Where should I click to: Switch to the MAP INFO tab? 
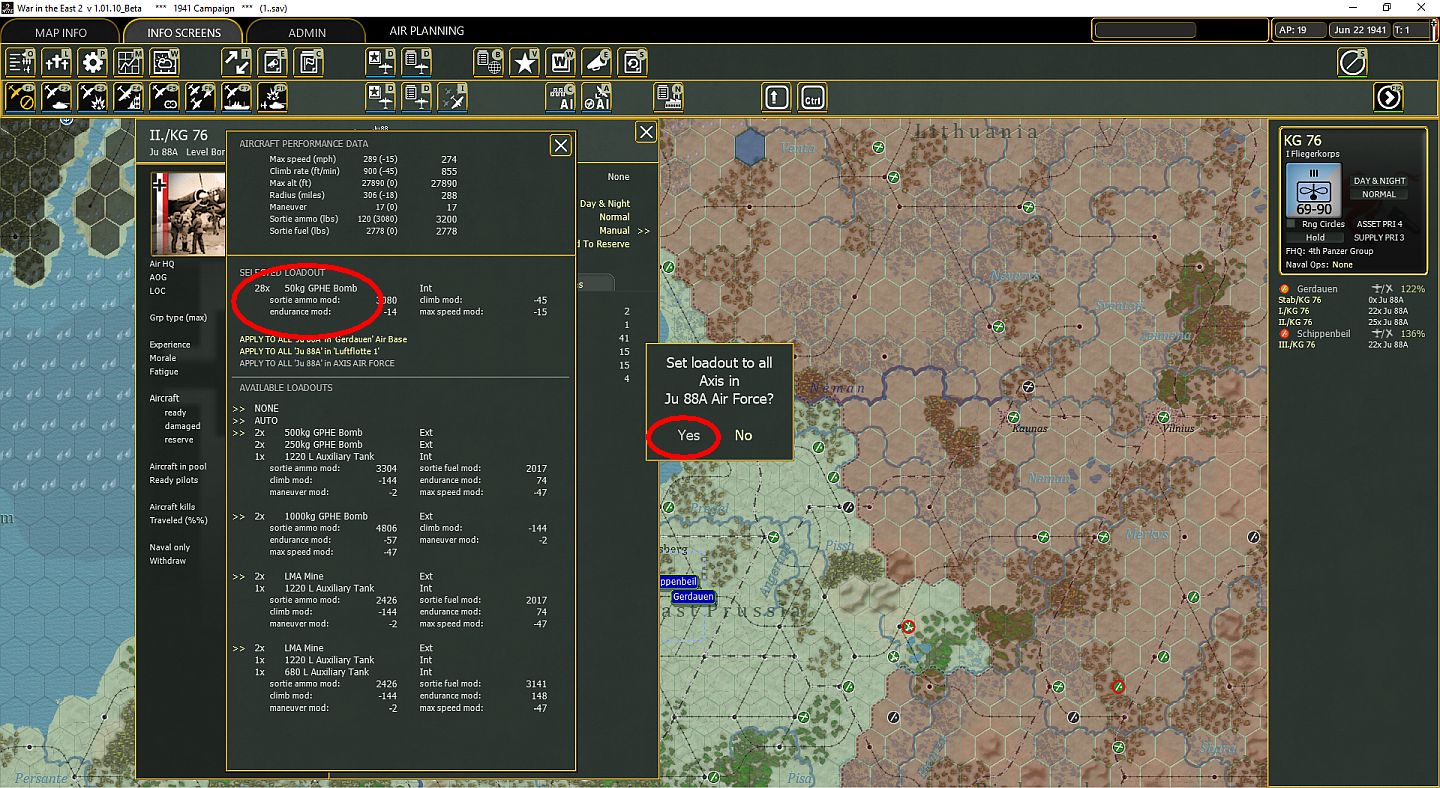61,32
